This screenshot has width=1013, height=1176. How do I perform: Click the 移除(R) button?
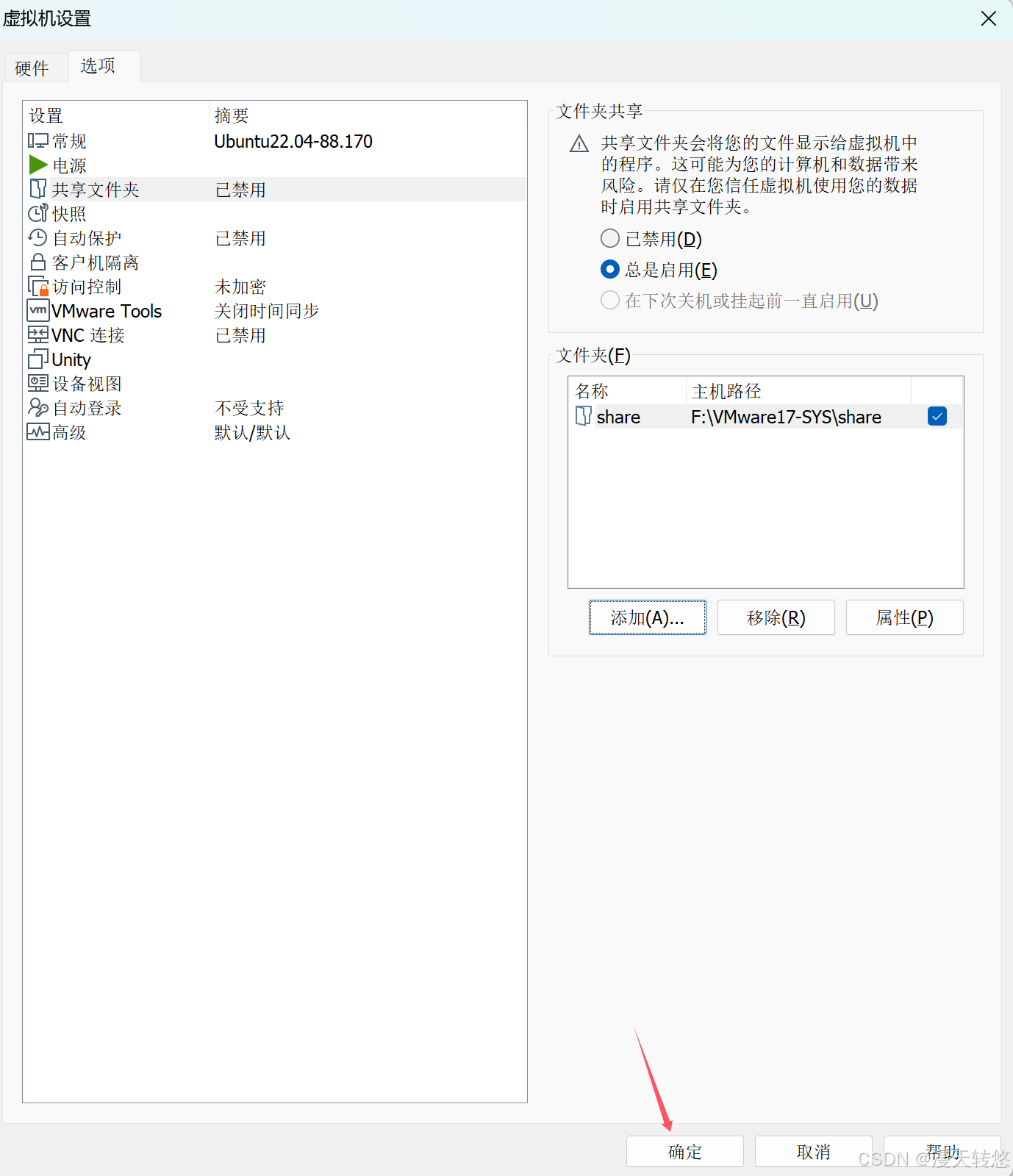click(x=776, y=617)
